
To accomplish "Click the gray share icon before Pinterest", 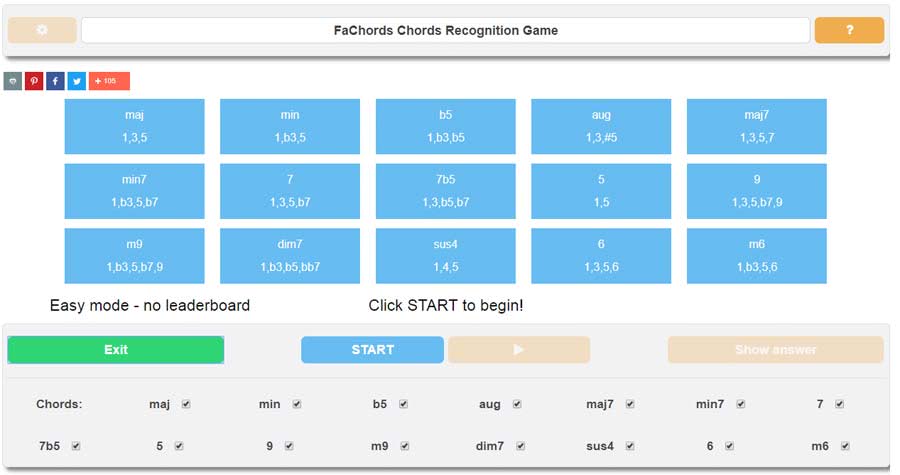I will click(x=13, y=81).
